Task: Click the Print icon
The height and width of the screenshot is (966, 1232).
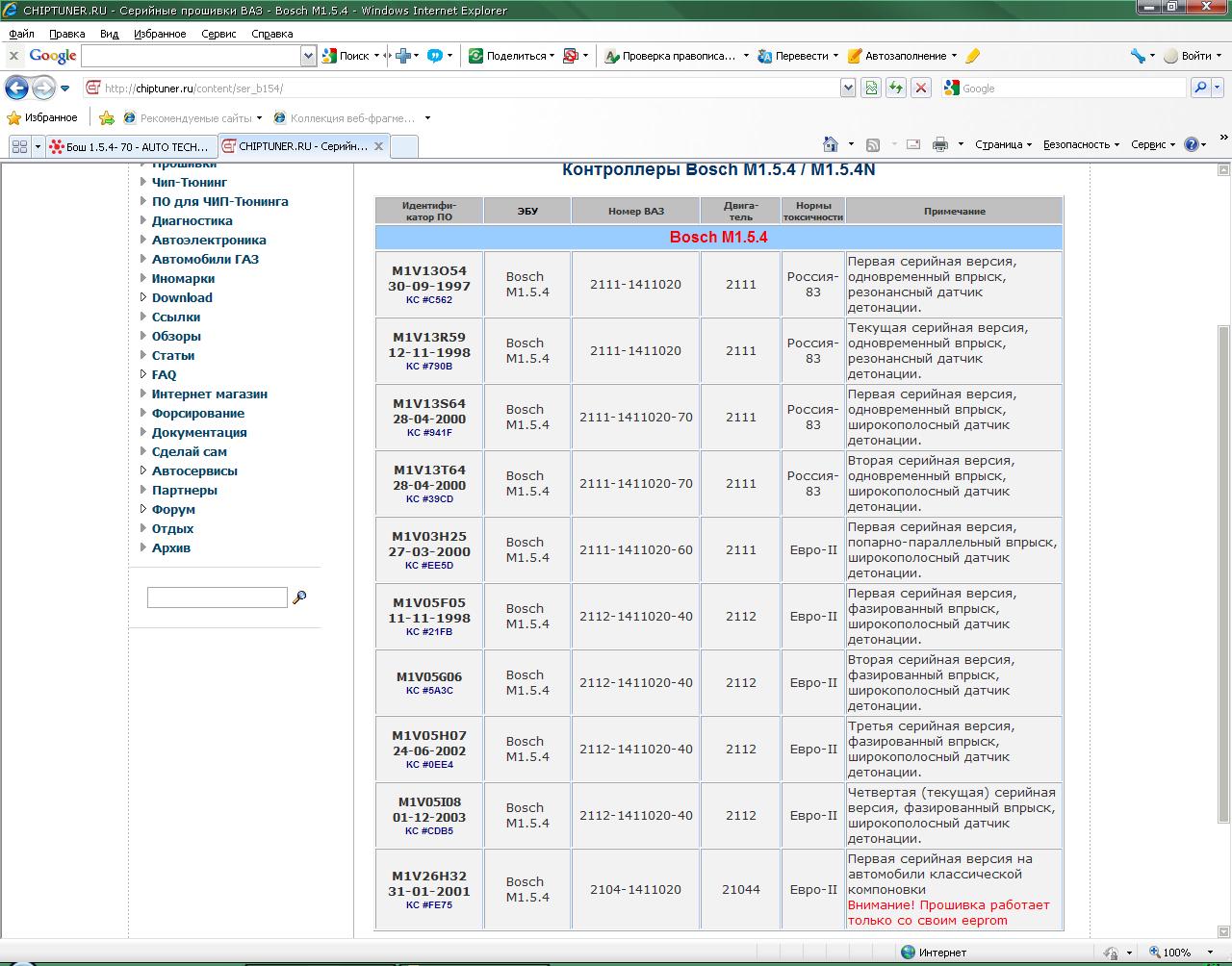Action: click(940, 144)
